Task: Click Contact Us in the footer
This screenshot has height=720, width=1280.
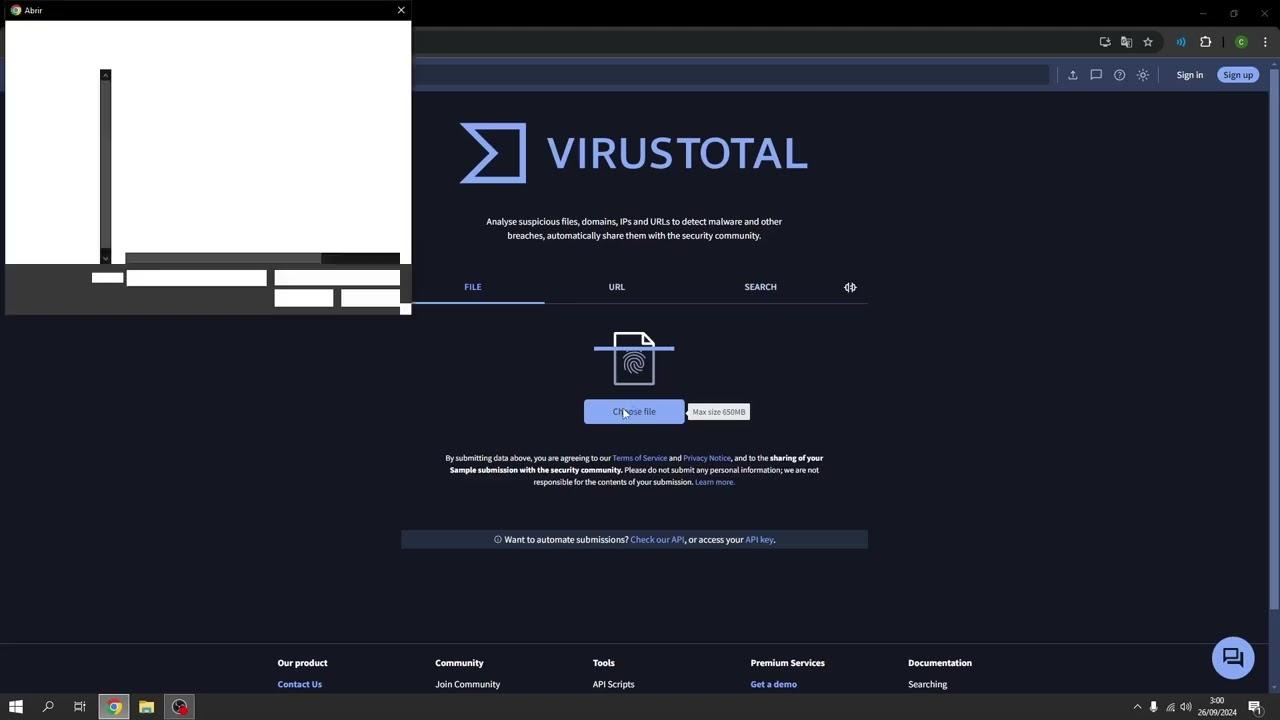Action: [300, 684]
